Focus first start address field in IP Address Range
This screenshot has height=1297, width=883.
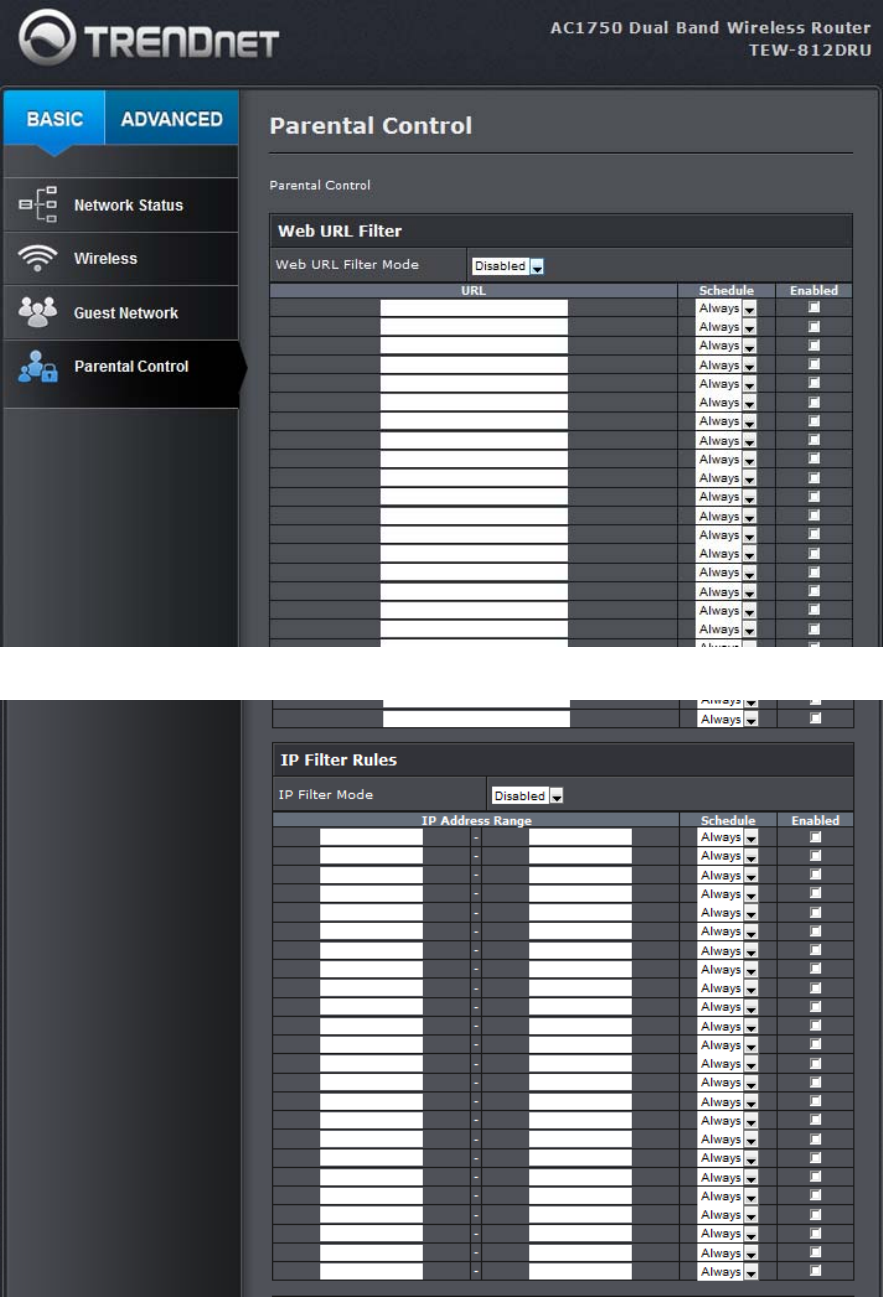pos(371,837)
